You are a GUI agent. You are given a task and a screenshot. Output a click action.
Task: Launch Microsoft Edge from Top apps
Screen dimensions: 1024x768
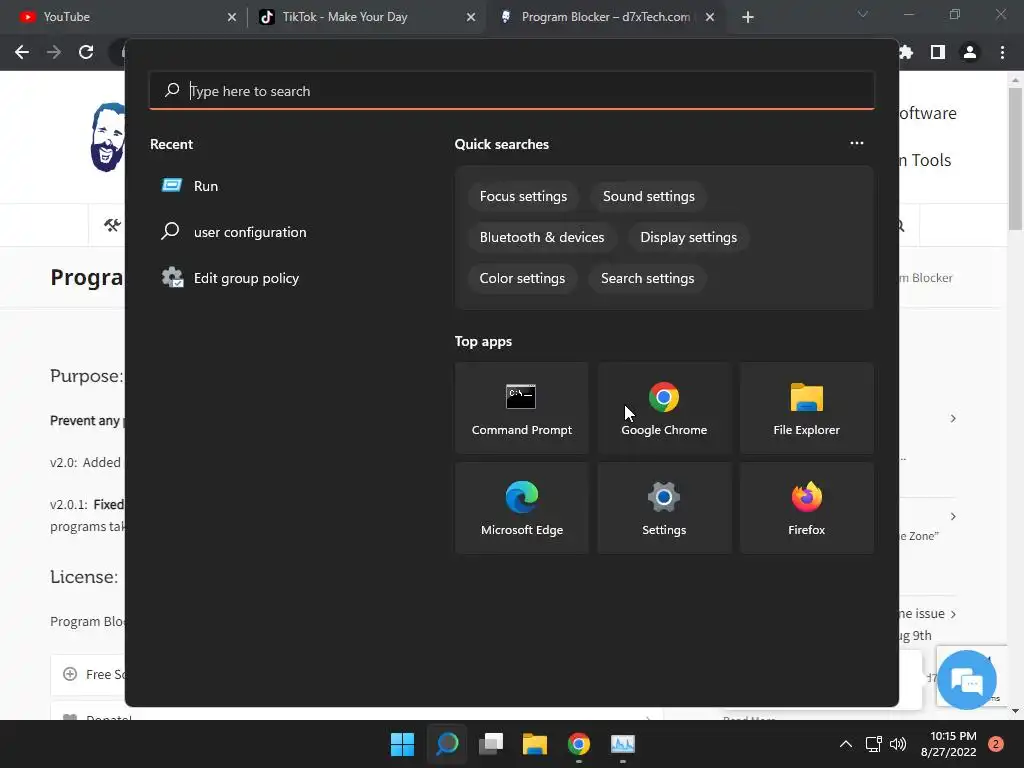pos(521,508)
